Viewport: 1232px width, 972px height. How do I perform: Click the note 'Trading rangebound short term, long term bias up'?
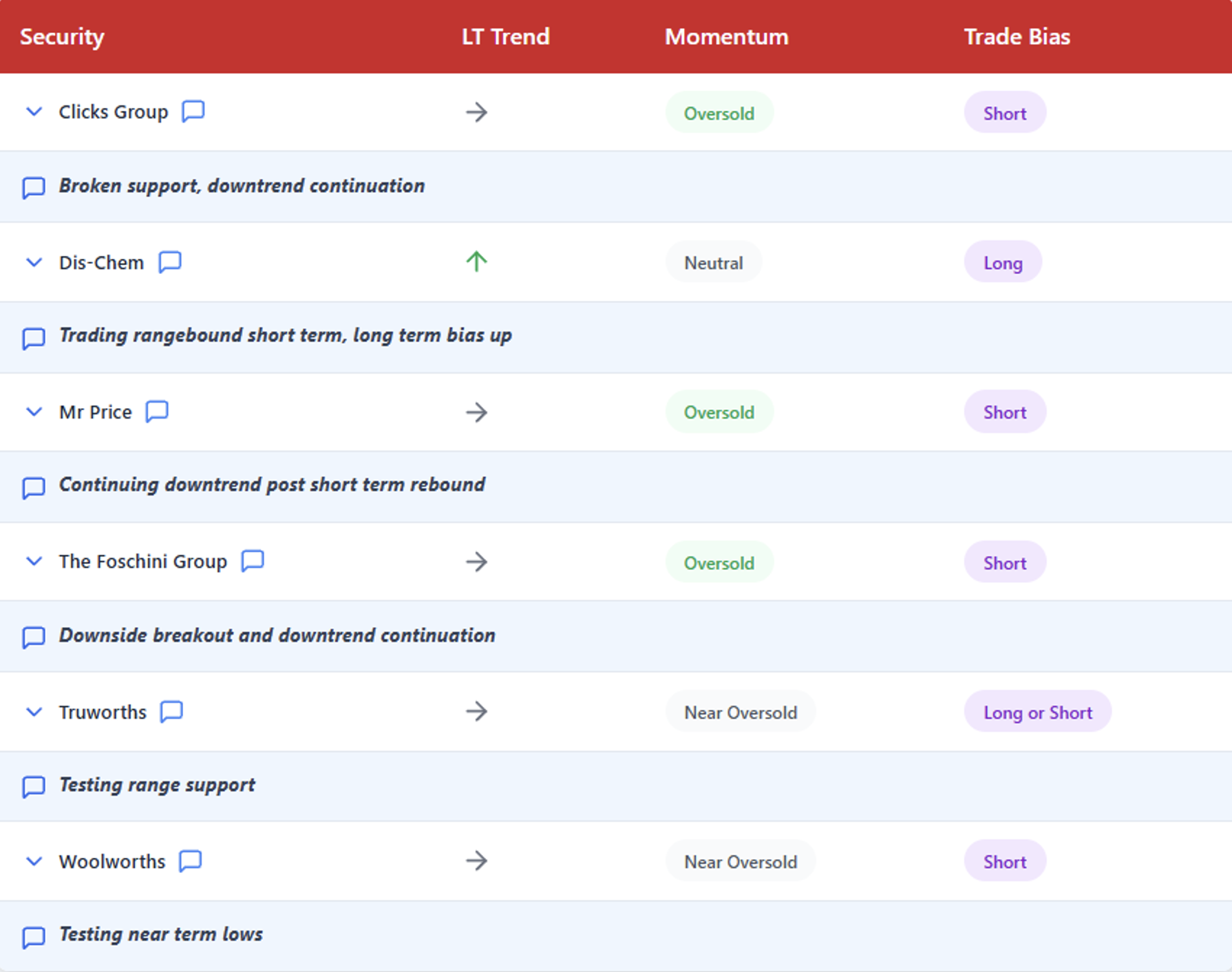pos(285,335)
